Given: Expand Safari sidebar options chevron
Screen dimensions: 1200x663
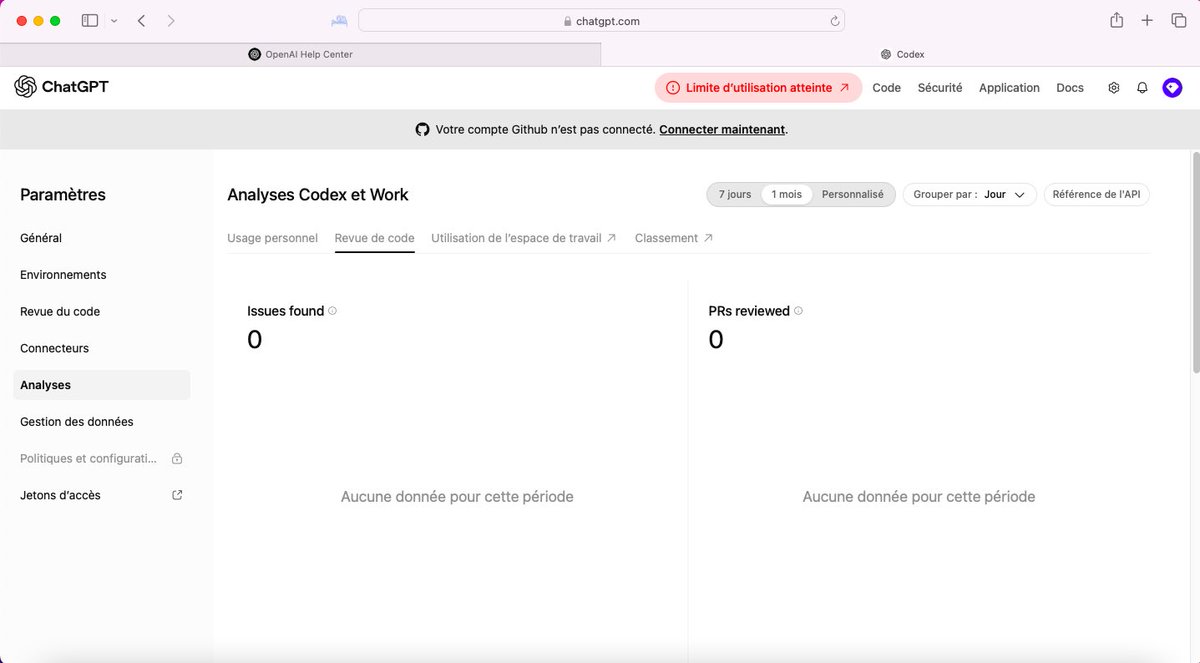Looking at the screenshot, I should 114,21.
